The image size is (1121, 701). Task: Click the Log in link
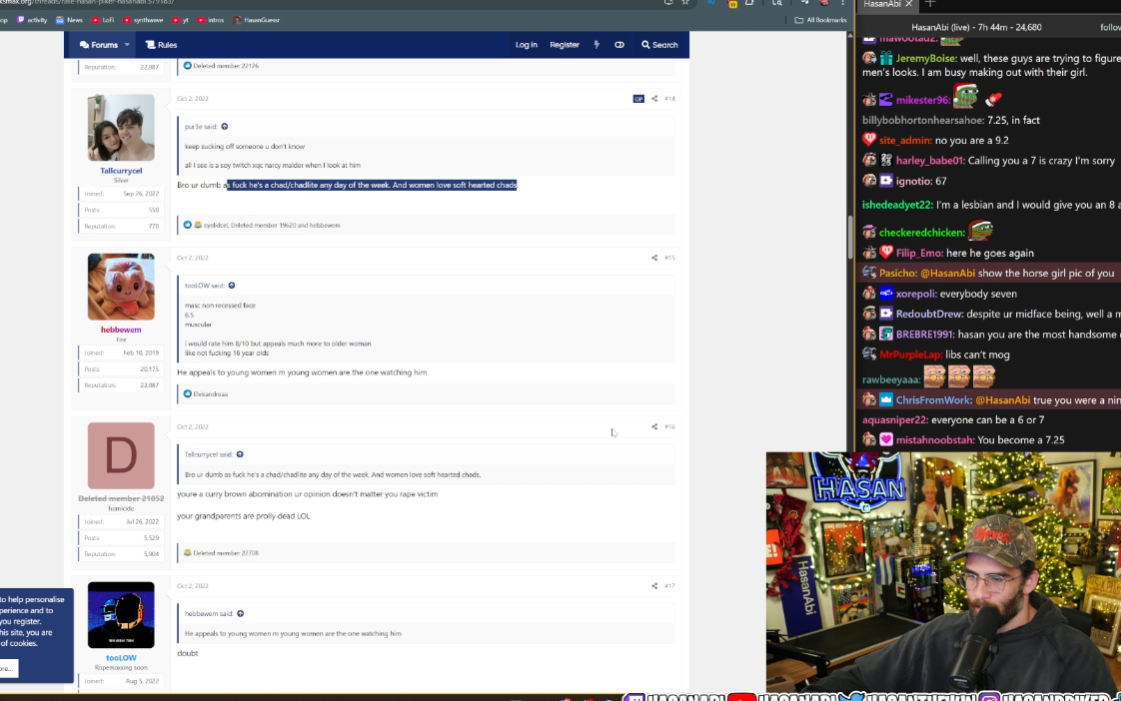tap(526, 45)
